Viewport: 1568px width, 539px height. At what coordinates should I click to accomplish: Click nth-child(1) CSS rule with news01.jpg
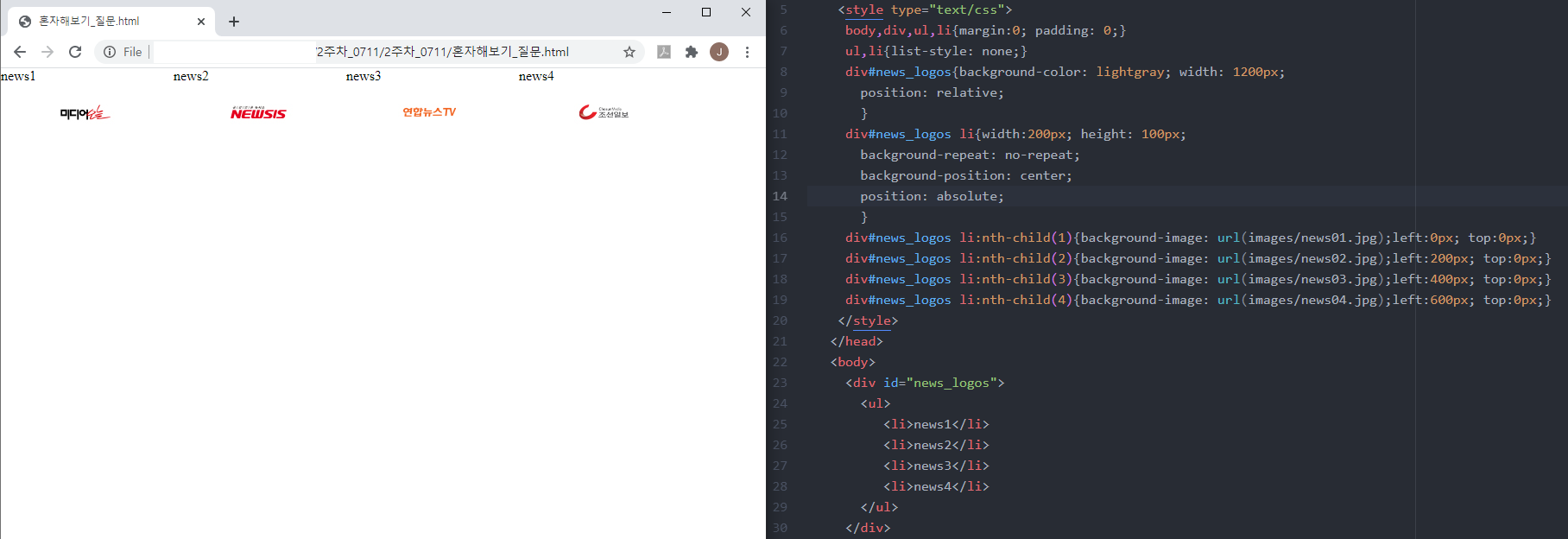click(1191, 238)
